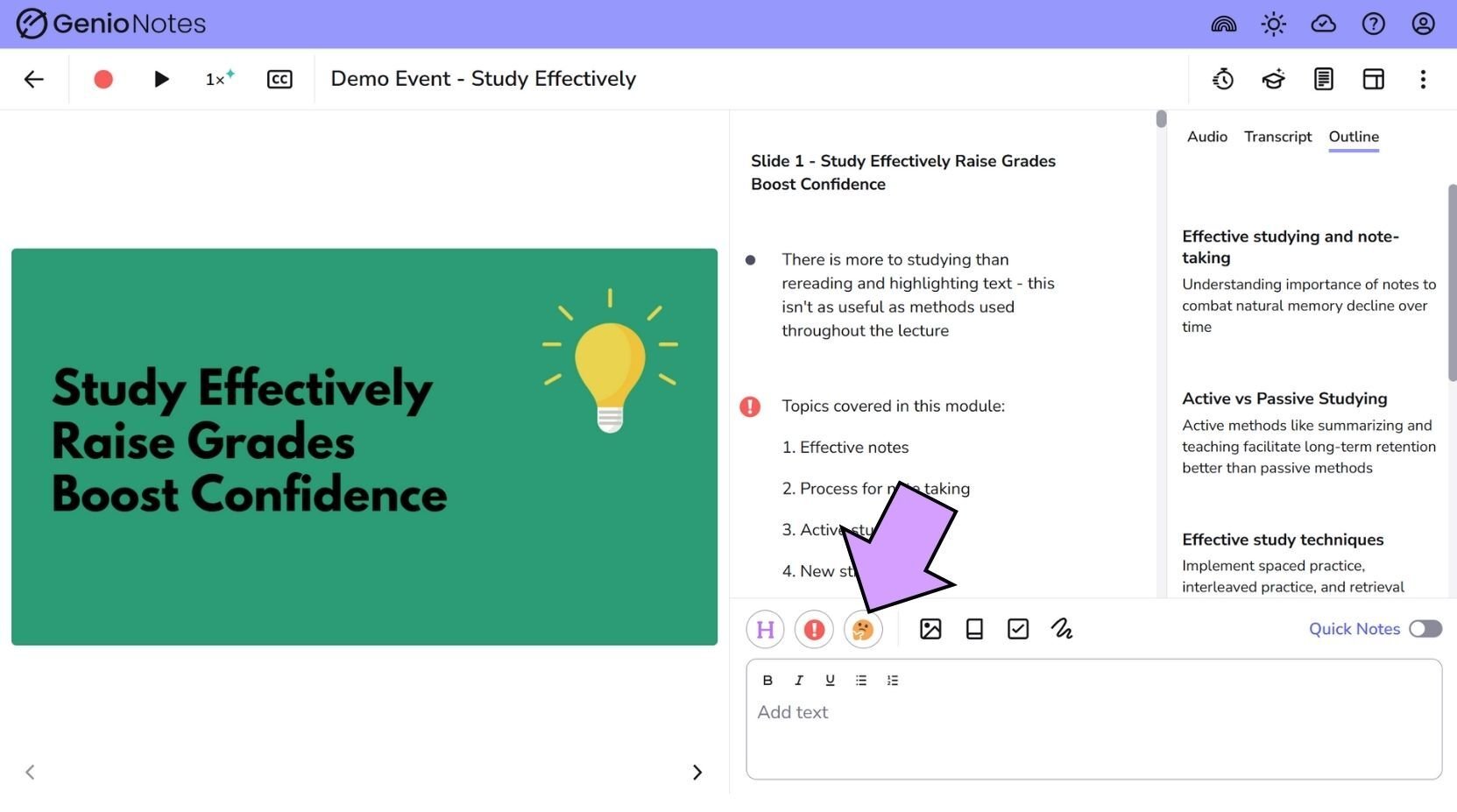
Task: Add the confused-face reaction marker
Action: pyautogui.click(x=862, y=629)
